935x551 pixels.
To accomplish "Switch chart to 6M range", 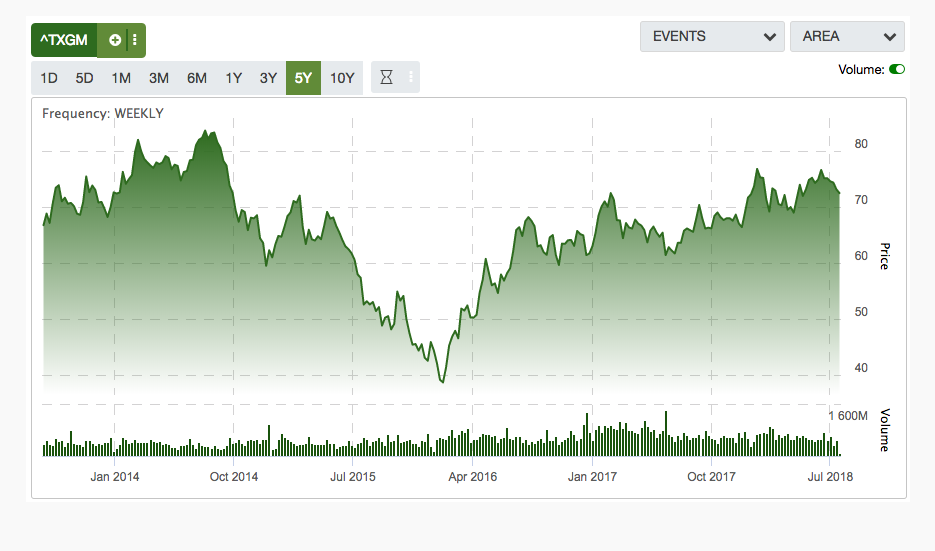I will 196,78.
